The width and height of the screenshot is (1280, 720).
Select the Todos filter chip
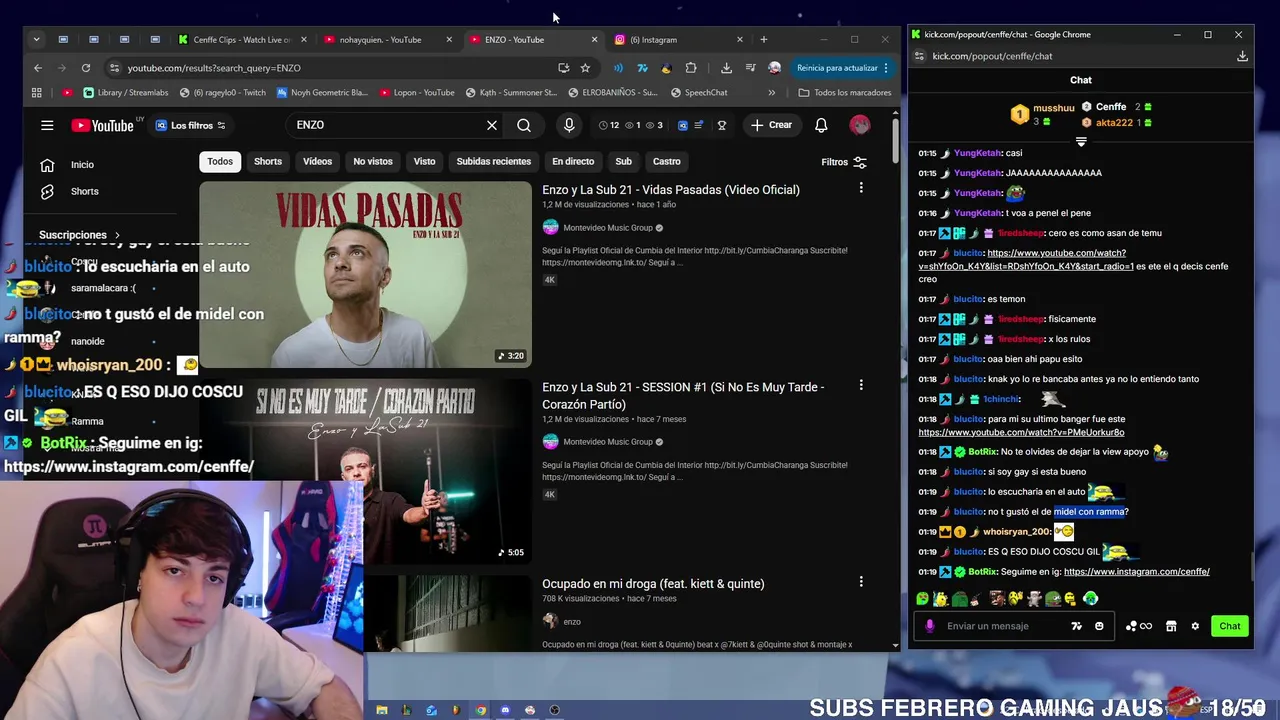click(x=220, y=161)
